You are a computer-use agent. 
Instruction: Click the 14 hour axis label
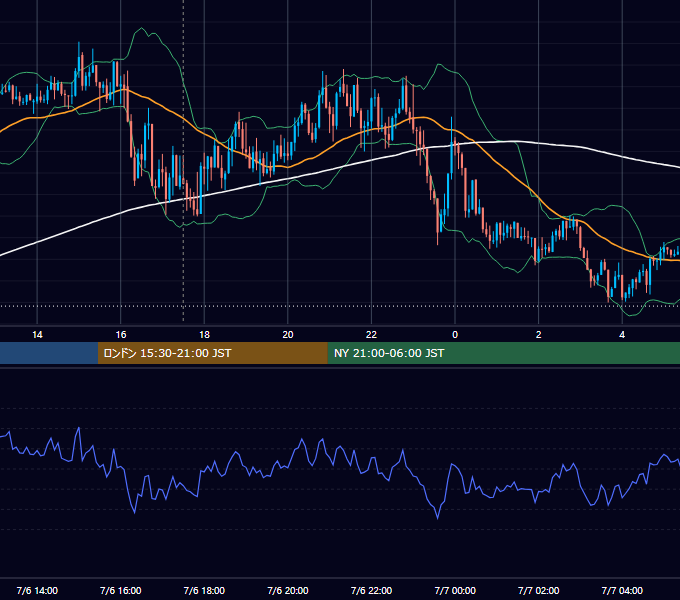coord(37,335)
